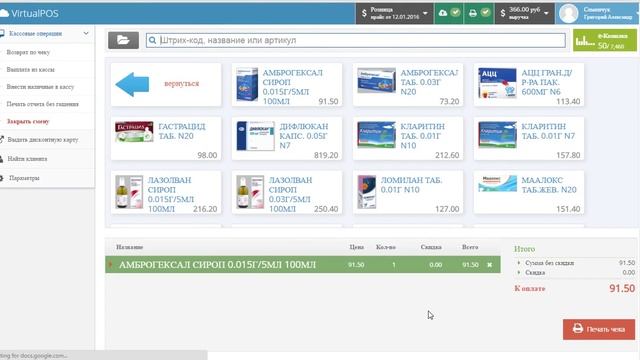The height and width of the screenshot is (360, 640).
Task: Click the Маалокс package image
Action: (x=497, y=183)
